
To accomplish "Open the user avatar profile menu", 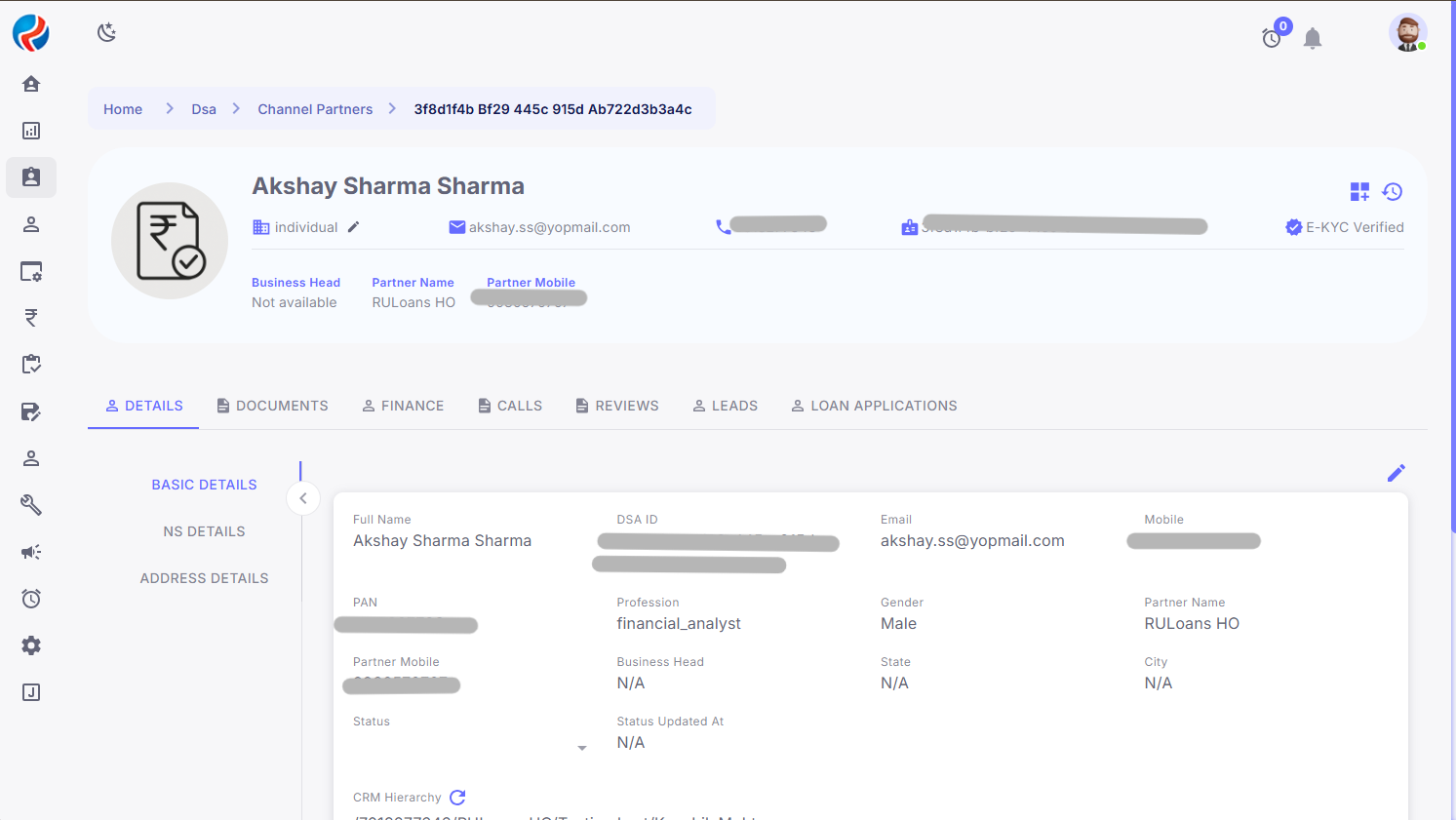I will pos(1407,33).
